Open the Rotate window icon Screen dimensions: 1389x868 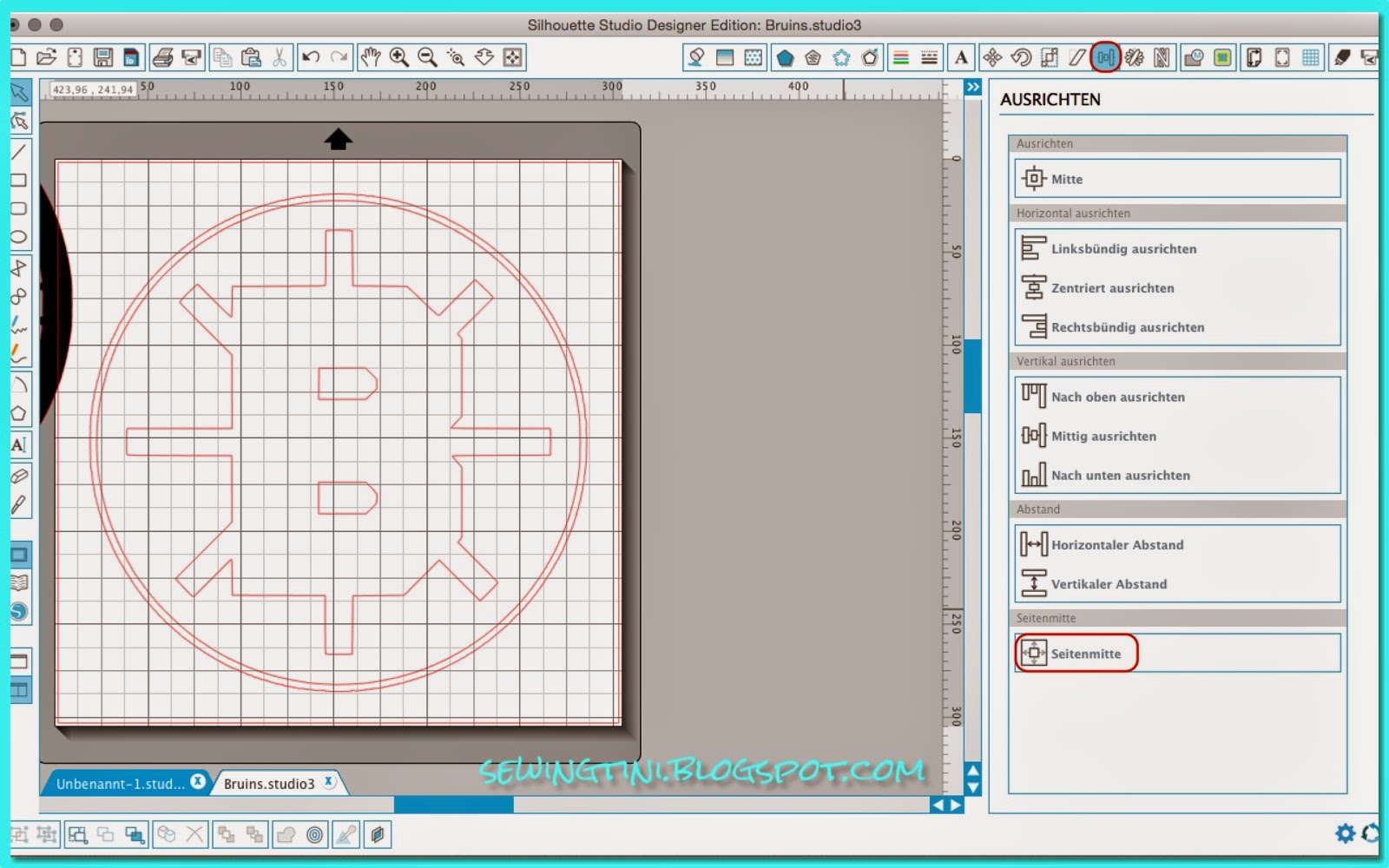tap(1021, 58)
